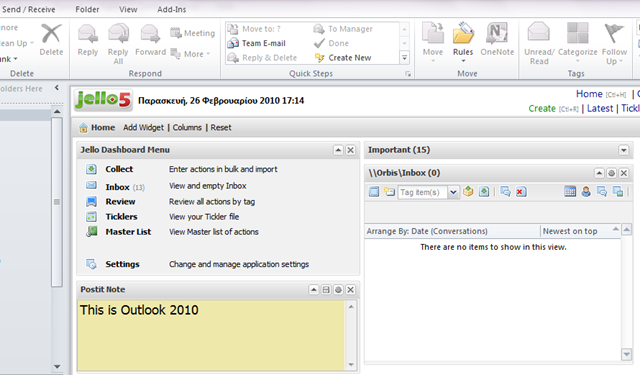Open the More respond options
Screen dimensions: 640x375
pyautogui.click(x=190, y=54)
